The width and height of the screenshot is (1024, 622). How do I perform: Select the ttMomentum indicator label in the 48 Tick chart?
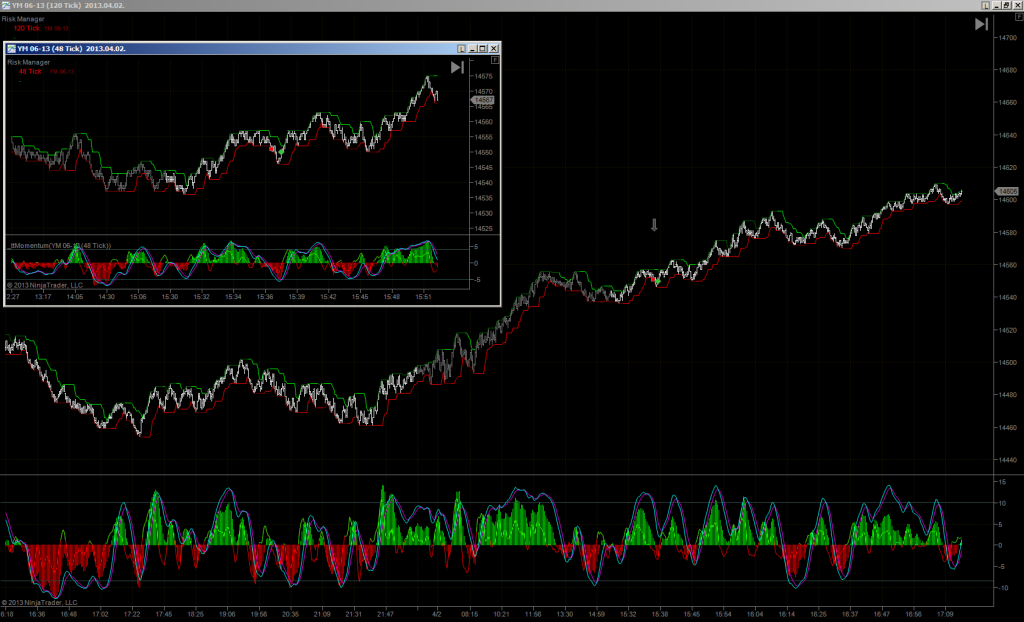[x=61, y=246]
